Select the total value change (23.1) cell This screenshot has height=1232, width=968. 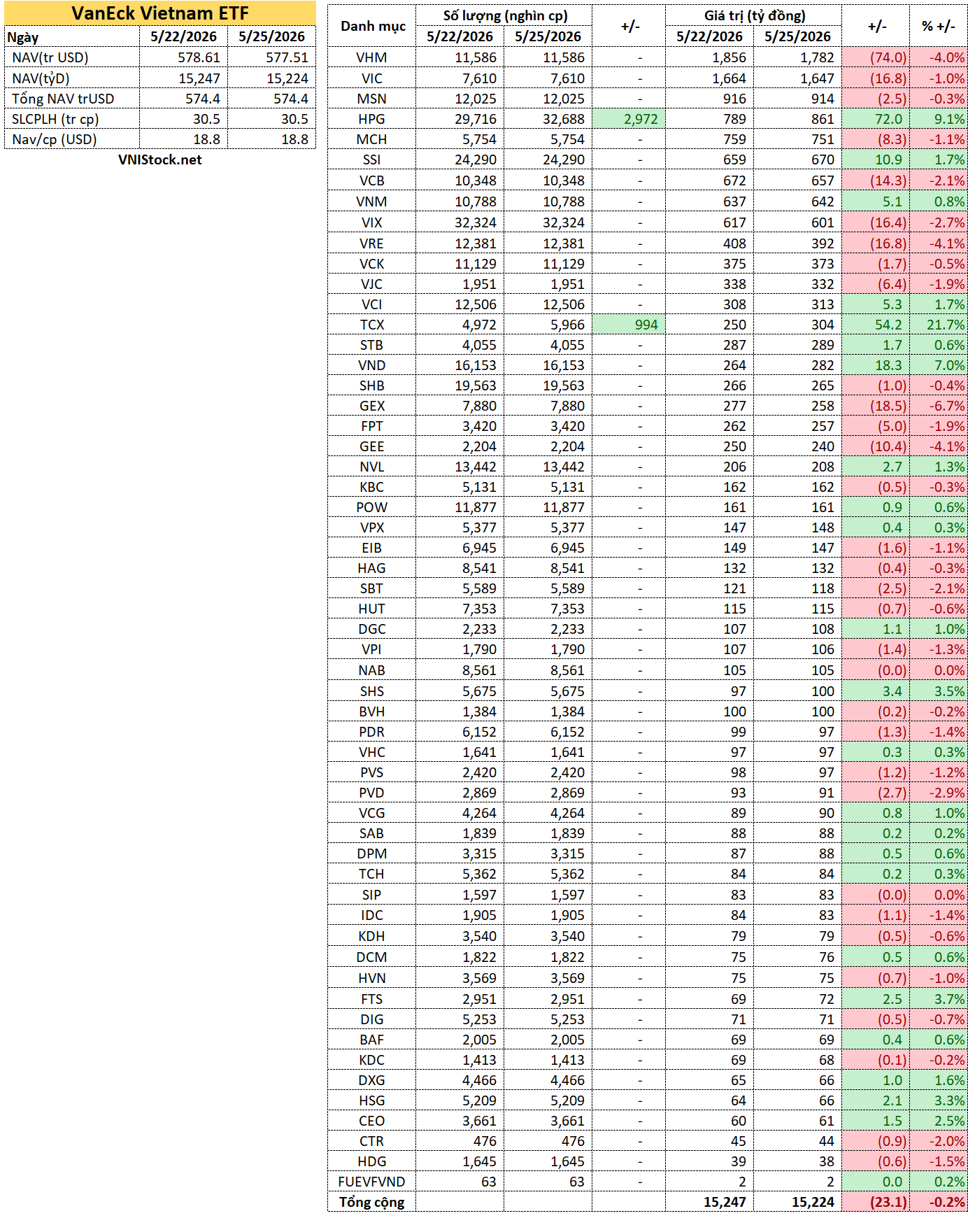pyautogui.click(x=876, y=1202)
